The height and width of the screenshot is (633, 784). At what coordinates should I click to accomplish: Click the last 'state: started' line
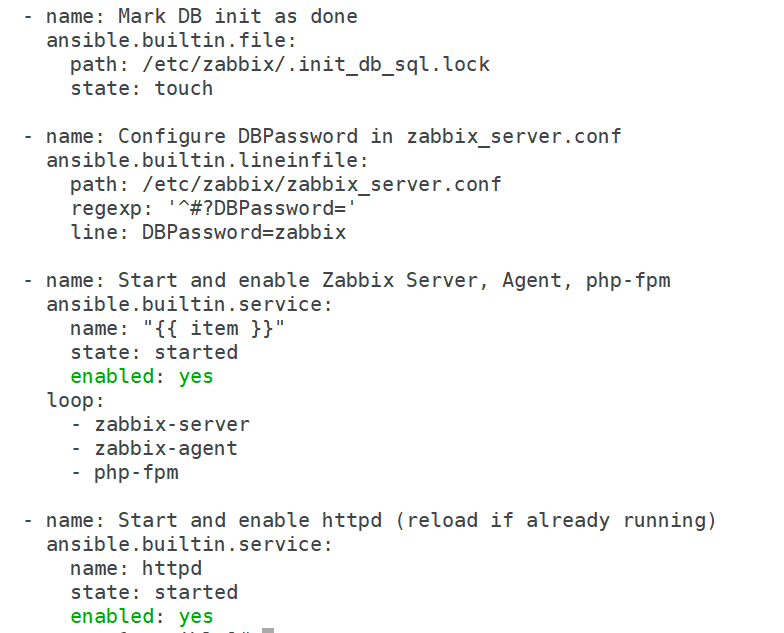coord(154,592)
